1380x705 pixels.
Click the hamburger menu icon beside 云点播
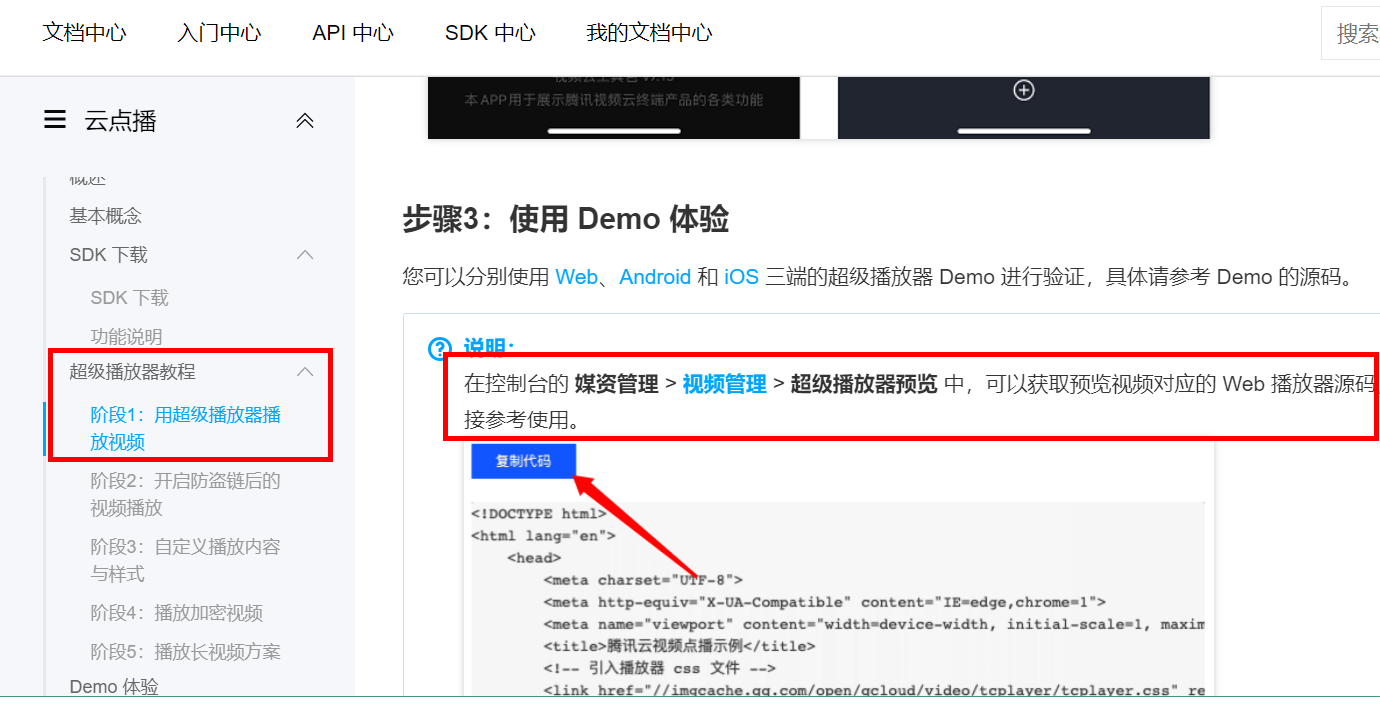point(55,120)
